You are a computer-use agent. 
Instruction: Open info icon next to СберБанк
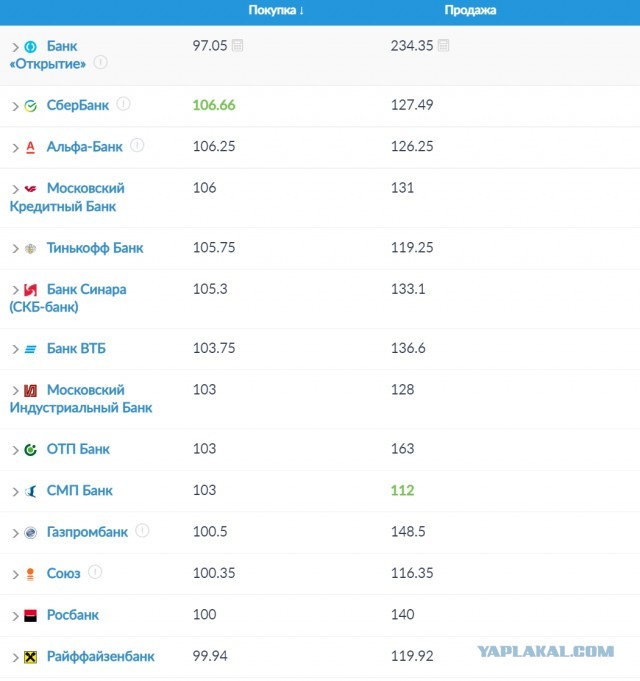click(123, 104)
